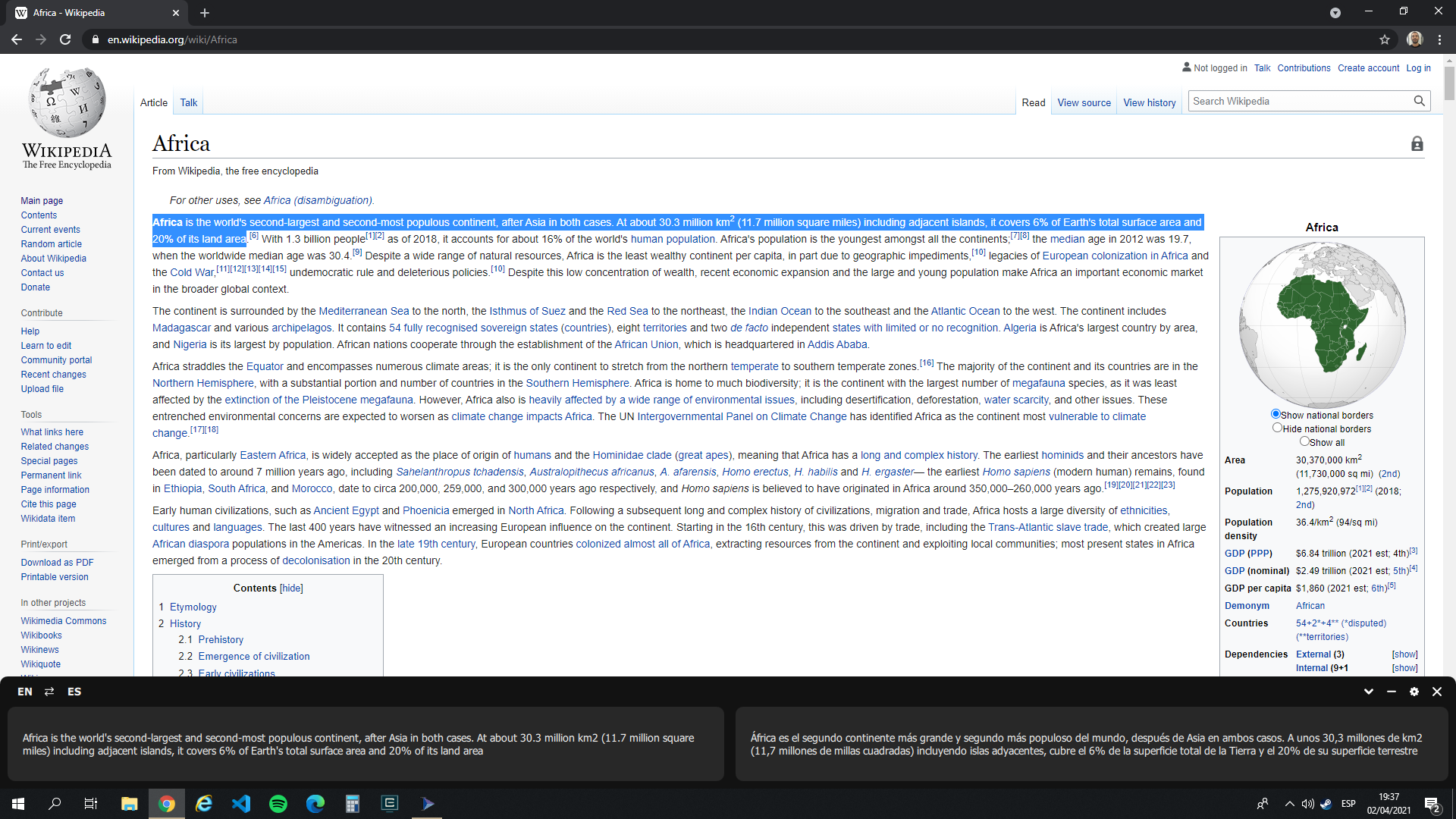Open the Create account link
Viewport: 1456px width, 819px height.
pos(1368,68)
